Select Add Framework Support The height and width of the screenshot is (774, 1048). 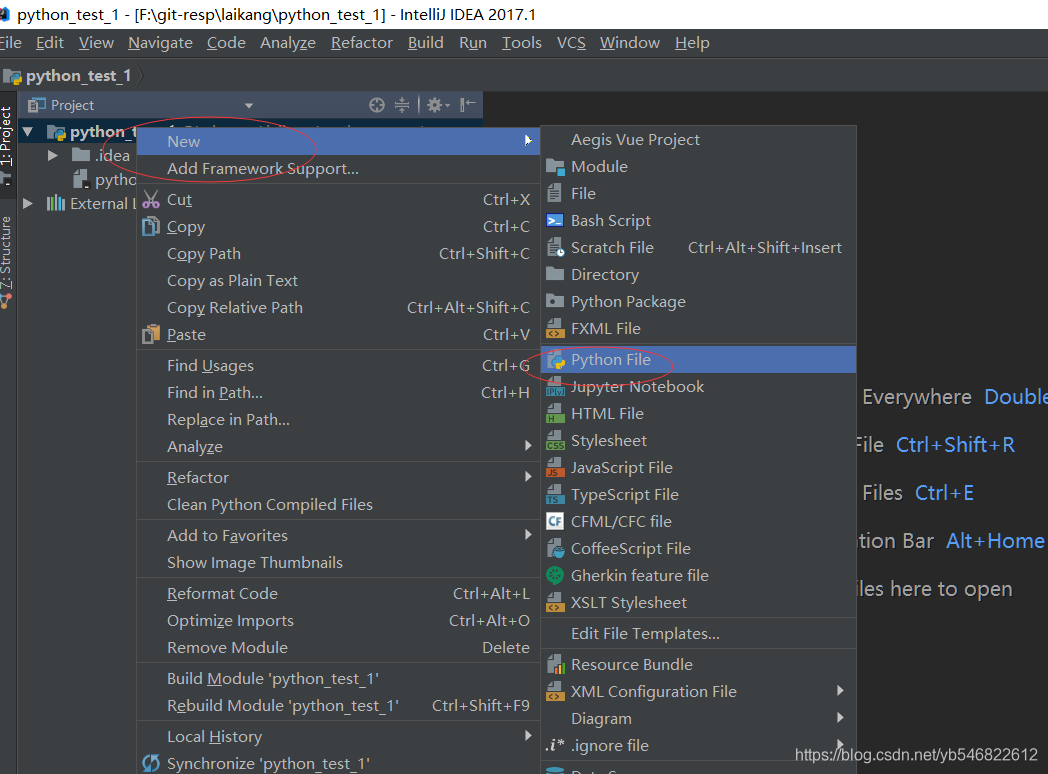(338, 168)
